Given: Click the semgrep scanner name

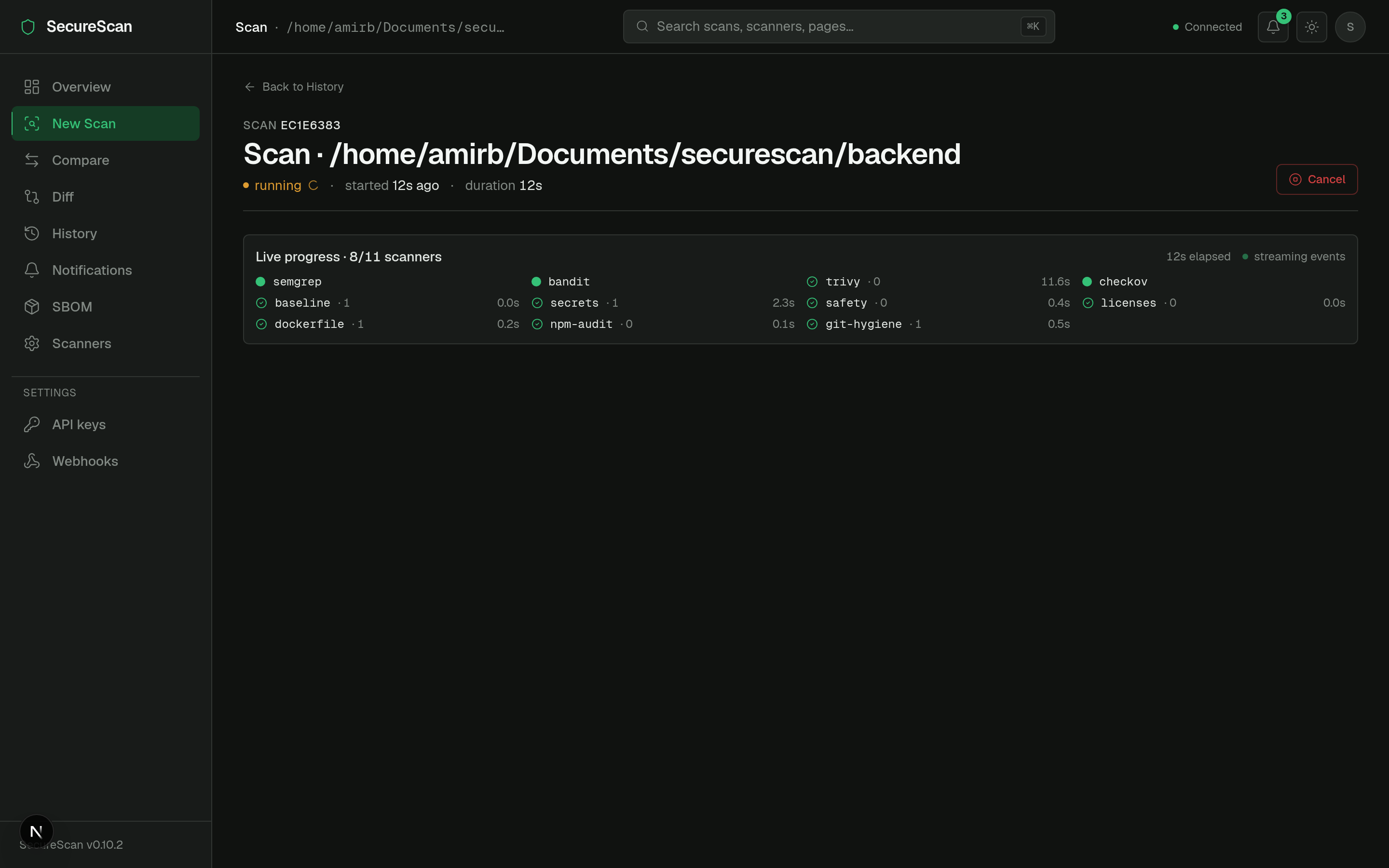Looking at the screenshot, I should (297, 282).
